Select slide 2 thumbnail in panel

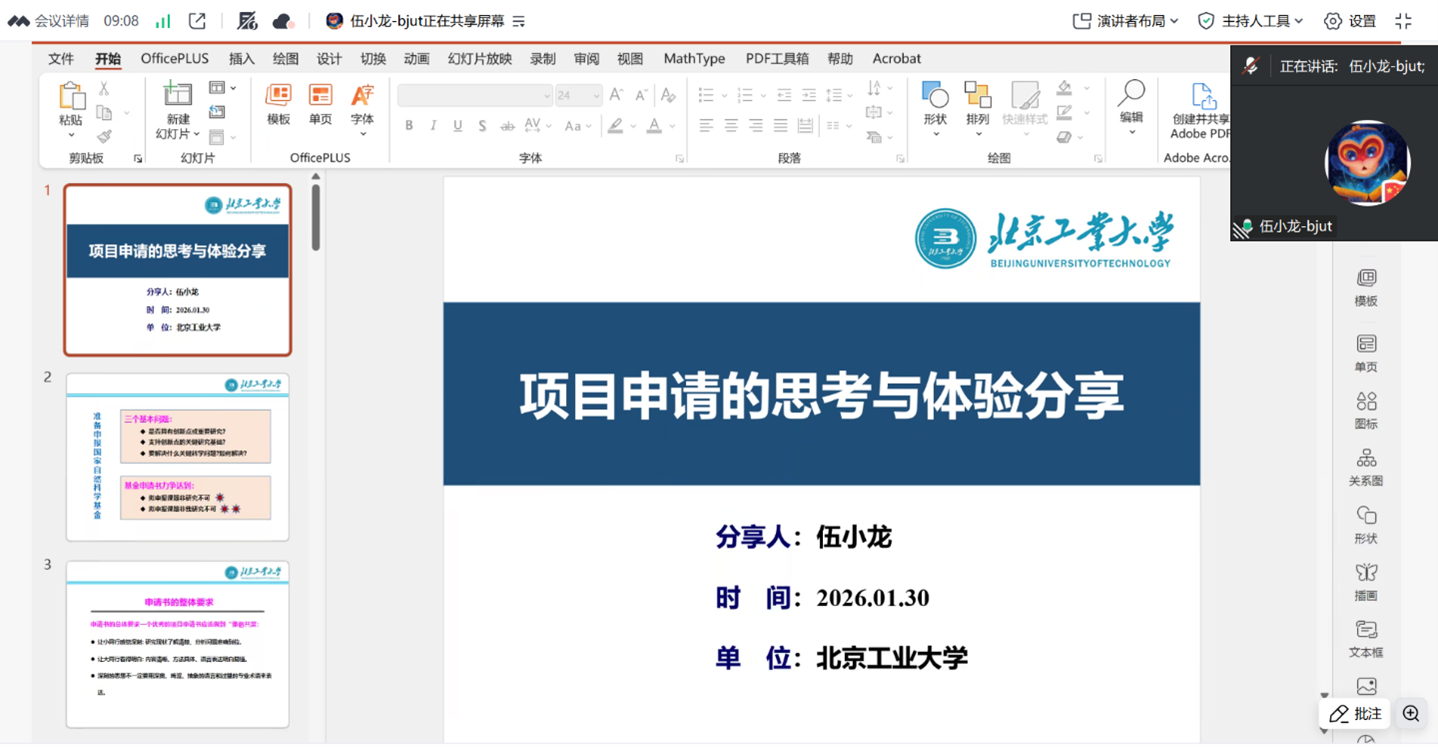178,457
